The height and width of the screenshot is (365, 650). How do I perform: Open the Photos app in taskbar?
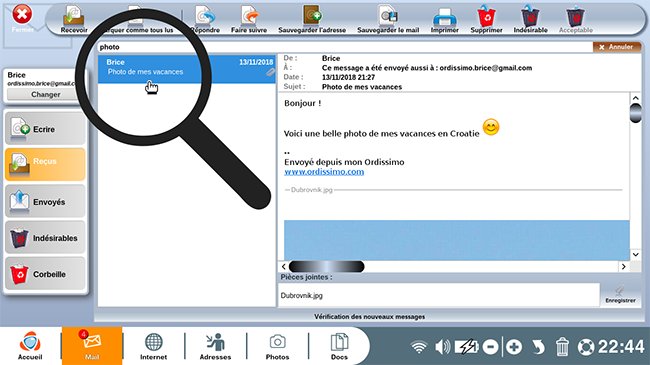click(x=277, y=346)
